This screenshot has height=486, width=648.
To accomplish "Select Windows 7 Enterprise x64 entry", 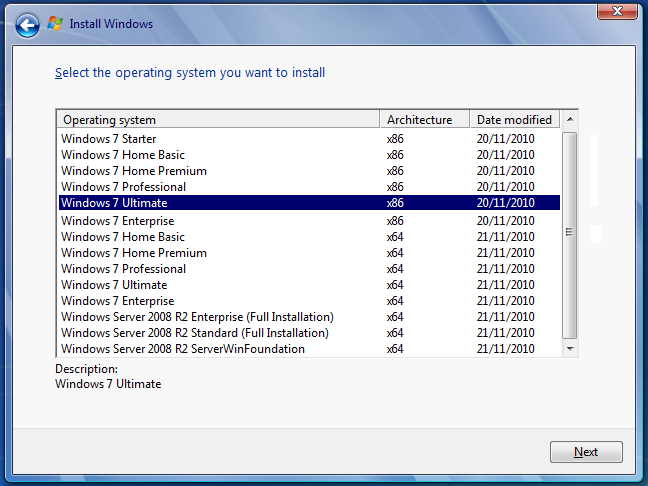I will click(x=309, y=301).
